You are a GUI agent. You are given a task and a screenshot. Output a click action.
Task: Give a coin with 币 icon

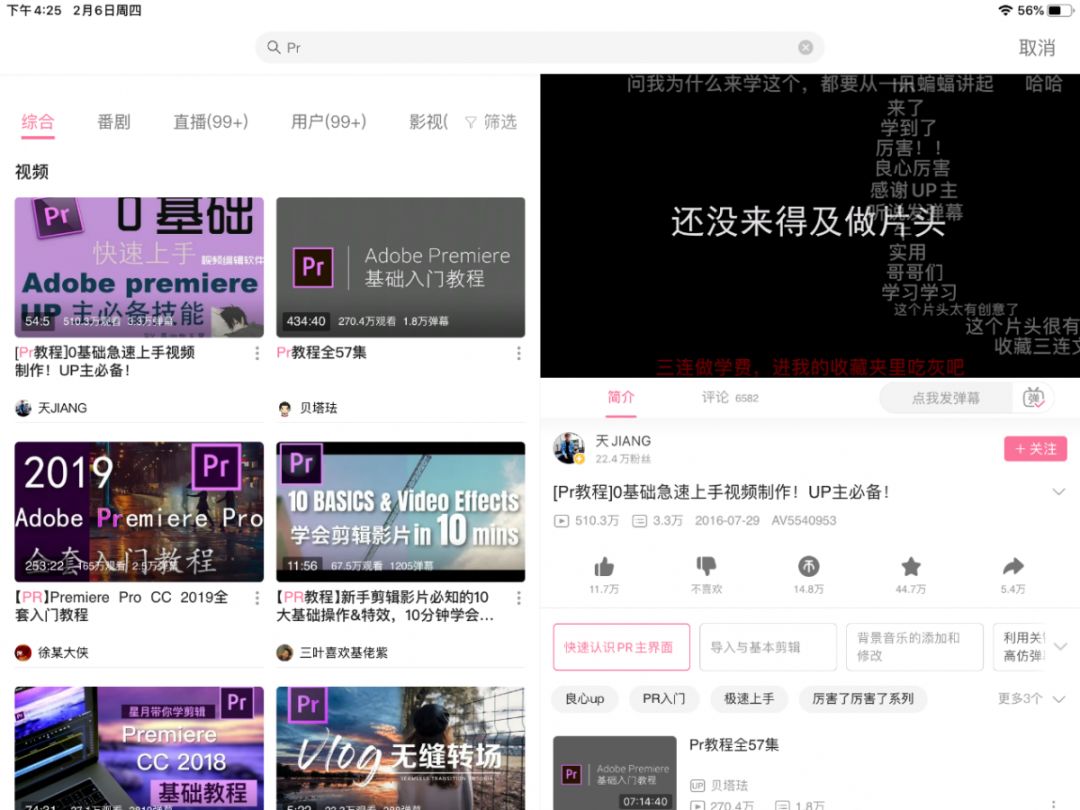[x=808, y=567]
